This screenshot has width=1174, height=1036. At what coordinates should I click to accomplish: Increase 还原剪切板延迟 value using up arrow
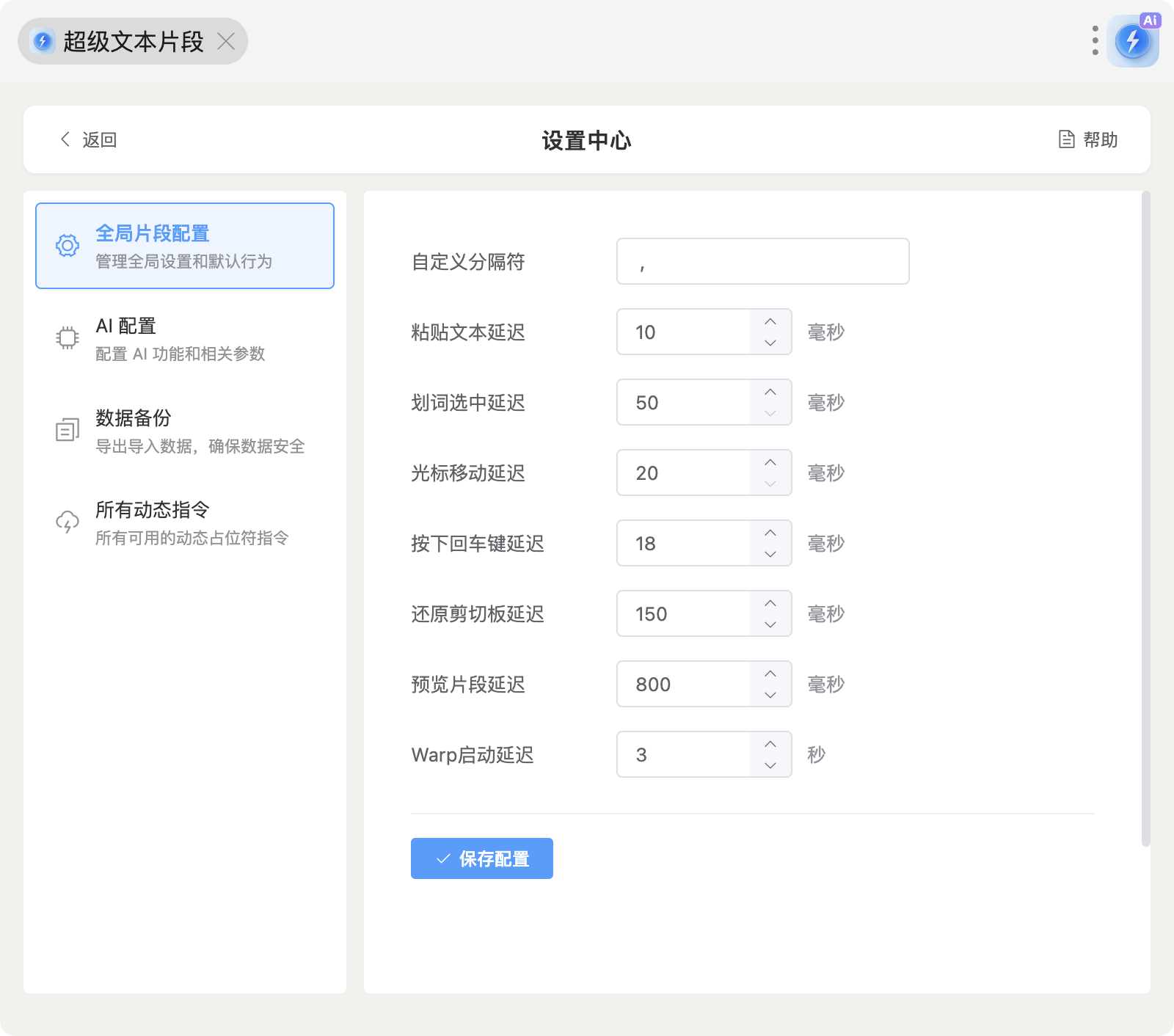[770, 603]
